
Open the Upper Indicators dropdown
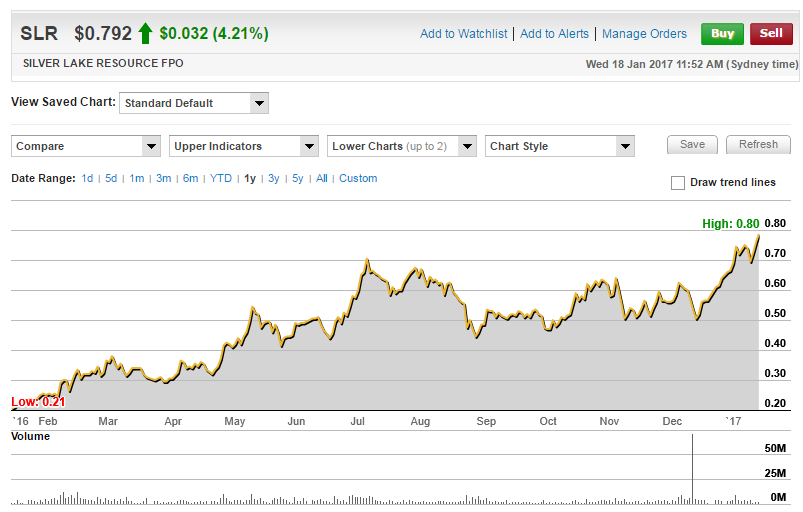(x=244, y=146)
